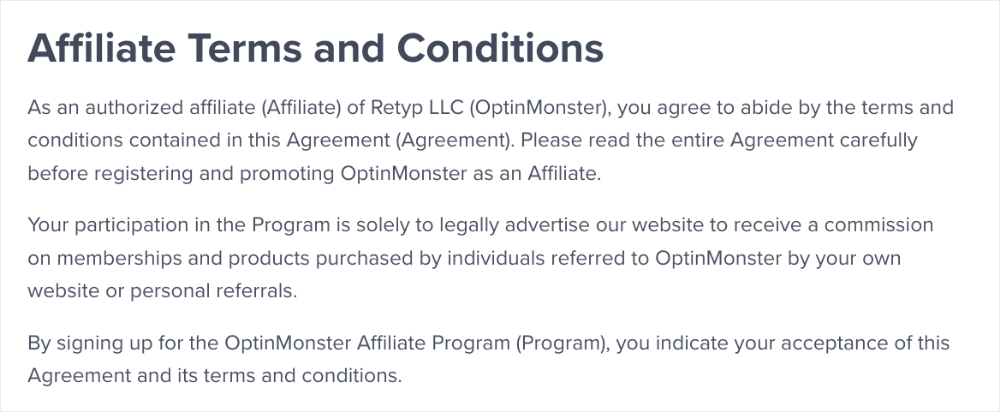This screenshot has width=1000, height=412.
Task: Click the 'website or personal referrals.' line
Action: click(163, 291)
